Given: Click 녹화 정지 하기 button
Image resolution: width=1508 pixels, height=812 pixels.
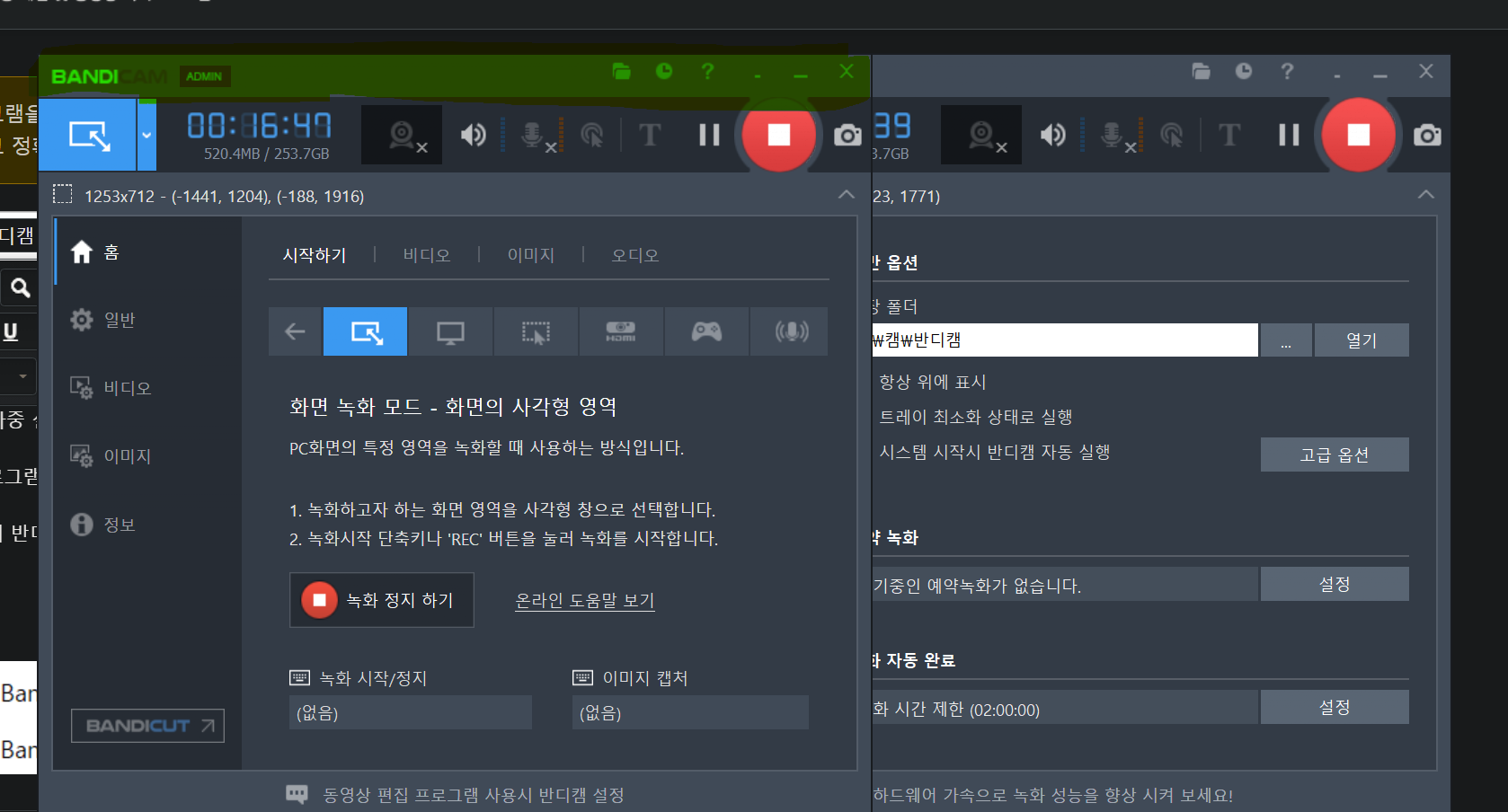Looking at the screenshot, I should pos(381,600).
